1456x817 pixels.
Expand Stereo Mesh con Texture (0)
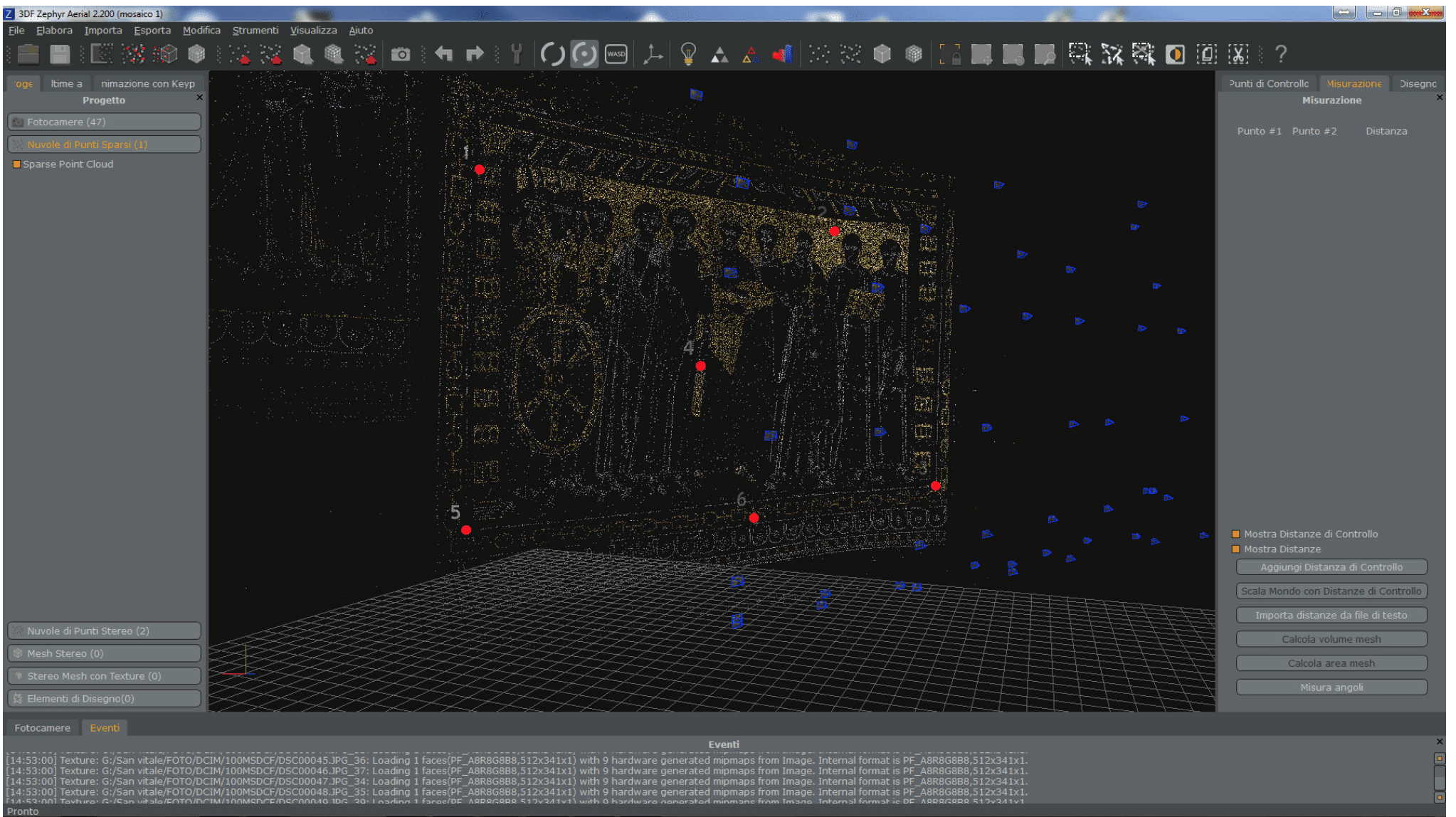104,676
